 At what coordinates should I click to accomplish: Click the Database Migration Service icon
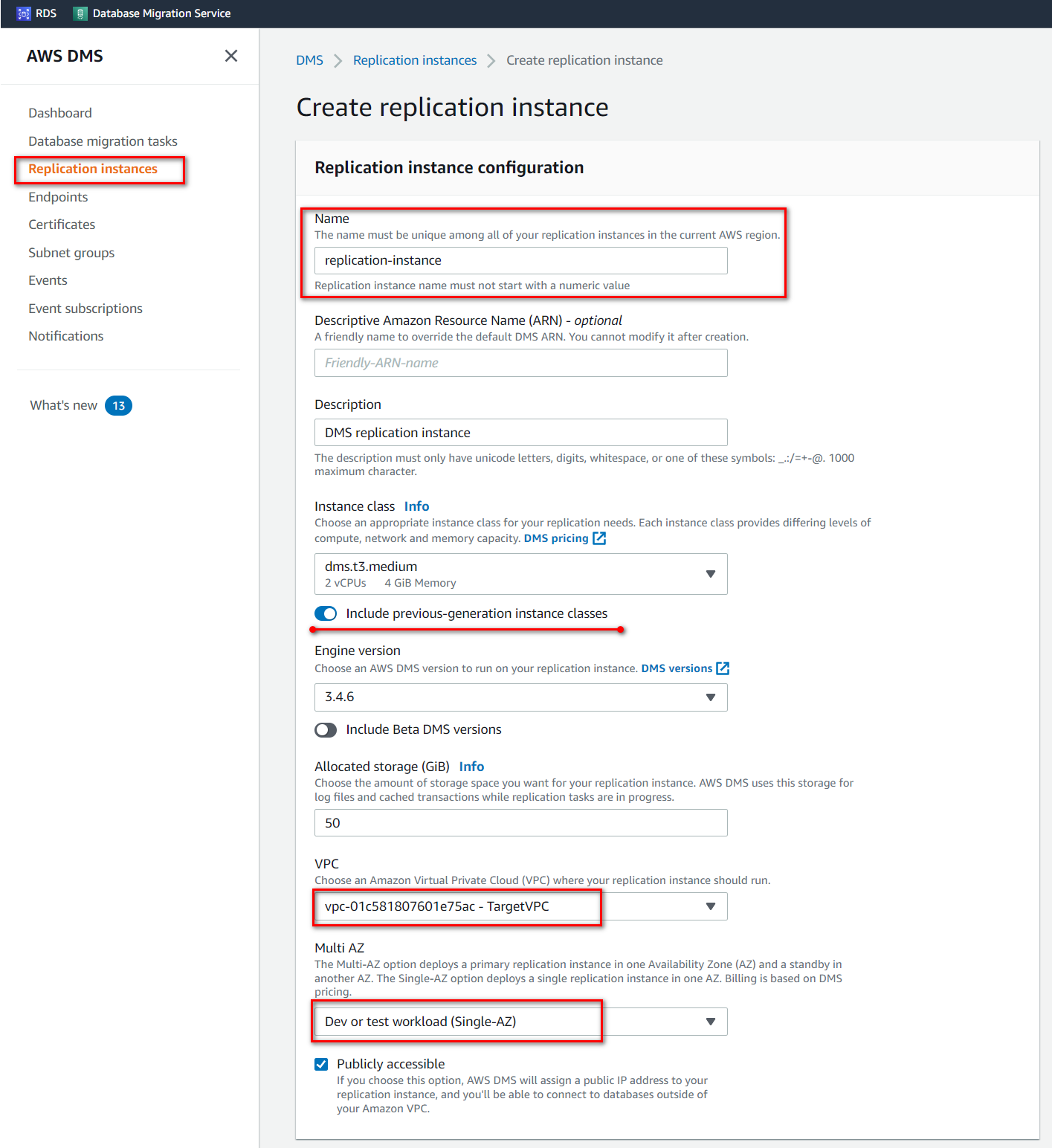click(x=80, y=13)
